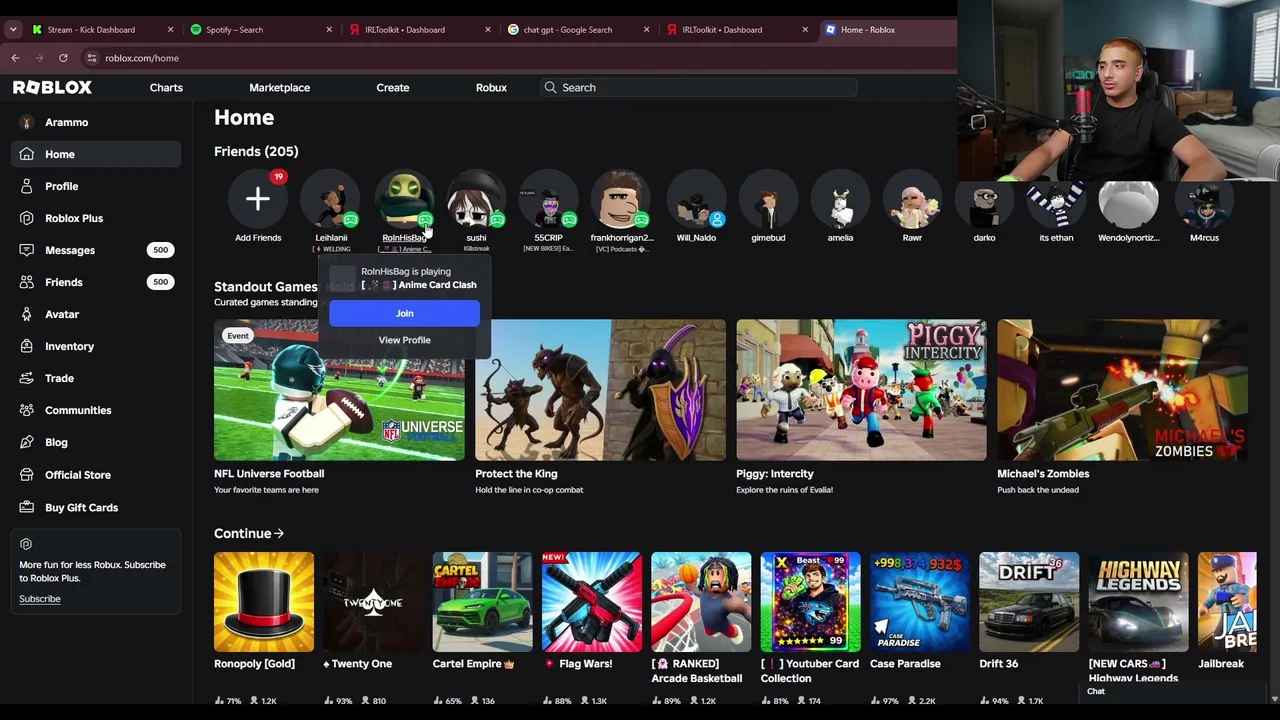Open Trade from the sidebar
The height and width of the screenshot is (720, 1280).
(59, 378)
